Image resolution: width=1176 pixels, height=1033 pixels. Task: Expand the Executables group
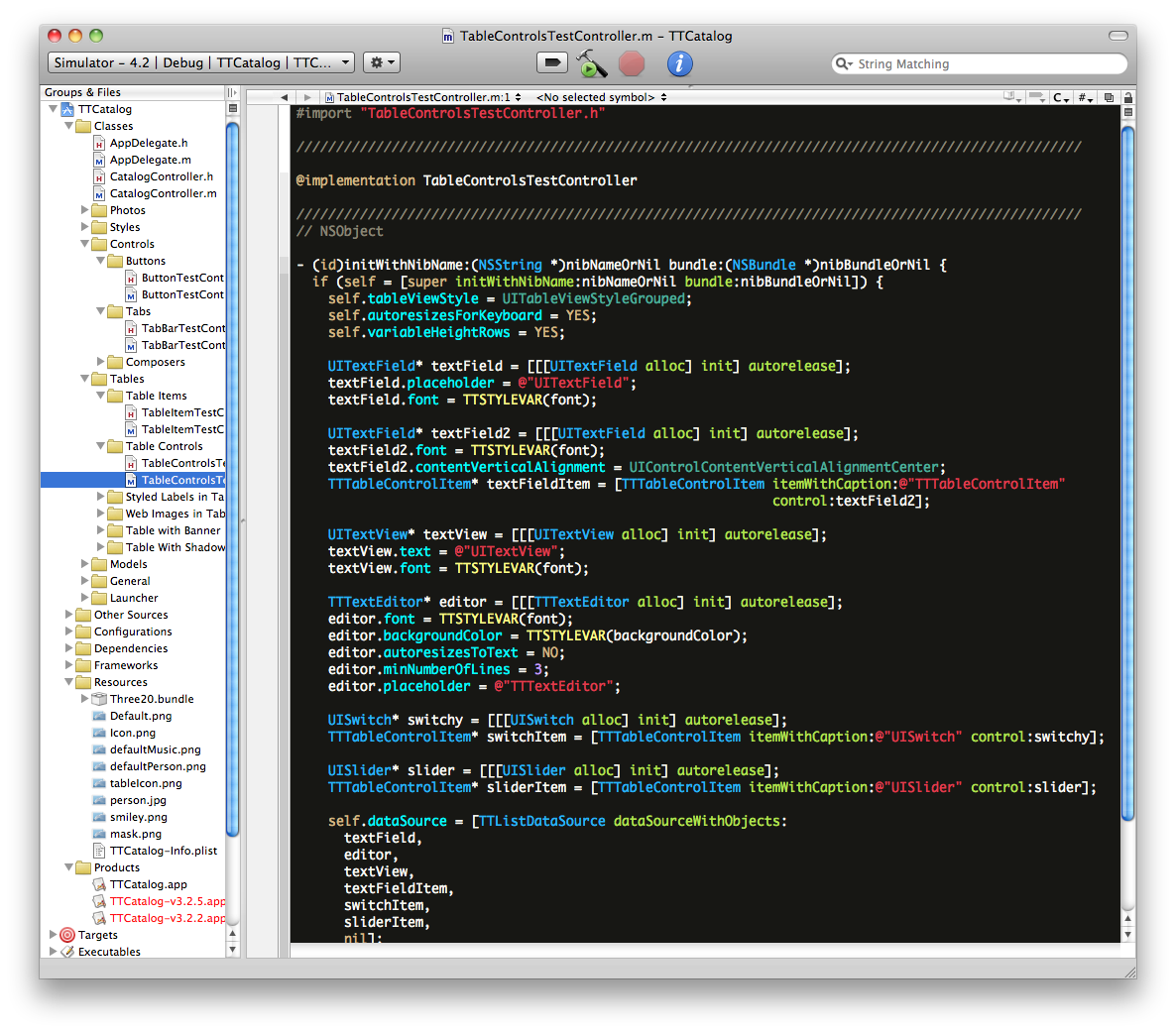54,952
